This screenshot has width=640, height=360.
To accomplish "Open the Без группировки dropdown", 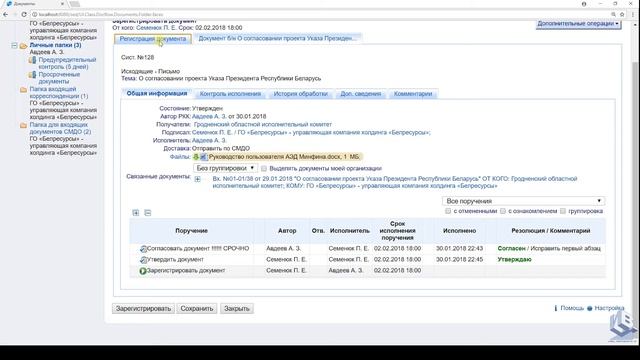I will coord(225,168).
